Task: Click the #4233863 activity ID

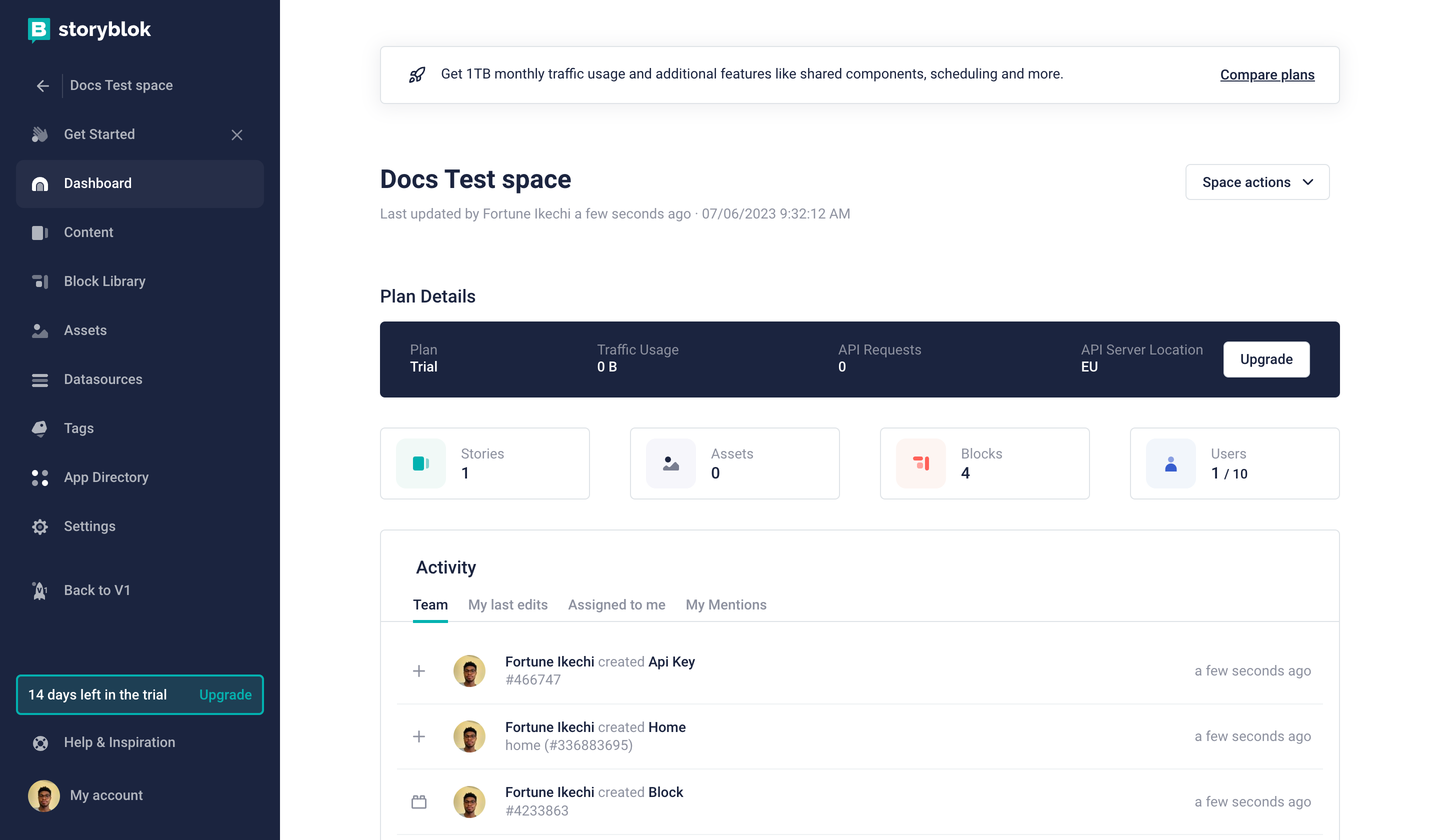Action: click(536, 811)
